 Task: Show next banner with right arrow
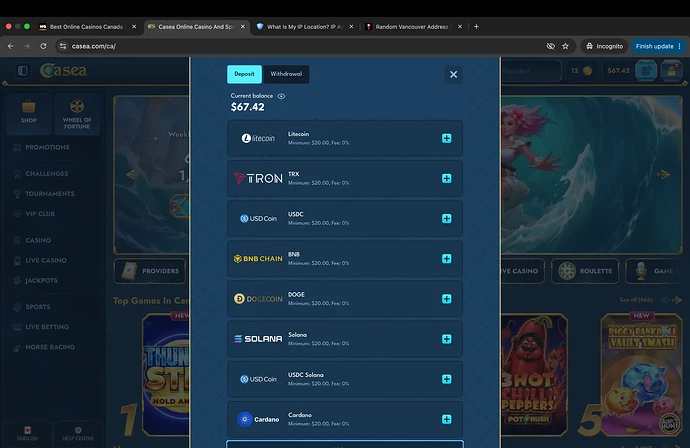[x=663, y=175]
